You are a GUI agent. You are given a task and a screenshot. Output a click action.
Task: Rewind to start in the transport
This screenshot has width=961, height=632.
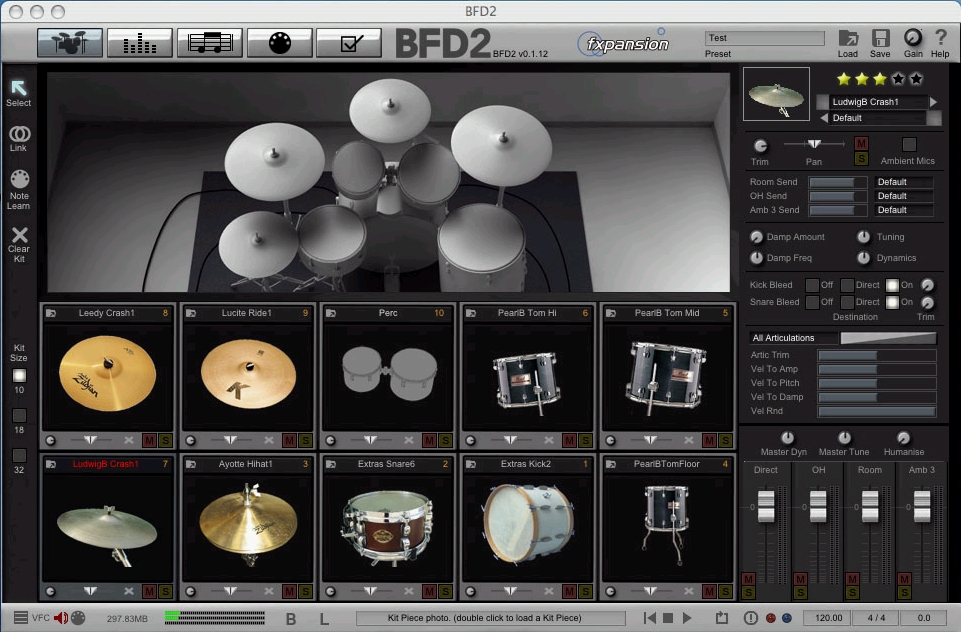(x=650, y=618)
